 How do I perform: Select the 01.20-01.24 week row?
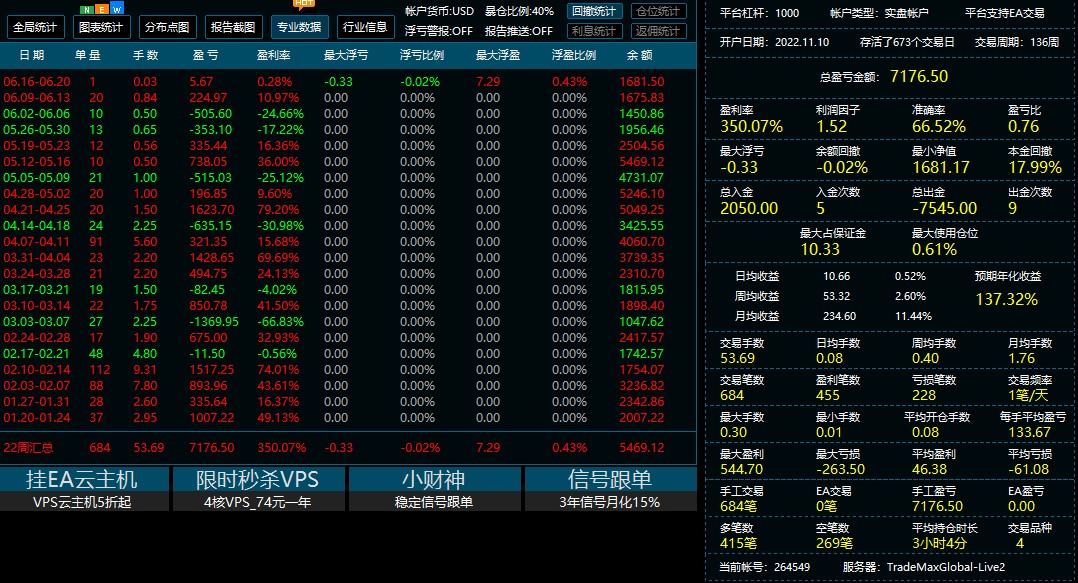coord(348,417)
